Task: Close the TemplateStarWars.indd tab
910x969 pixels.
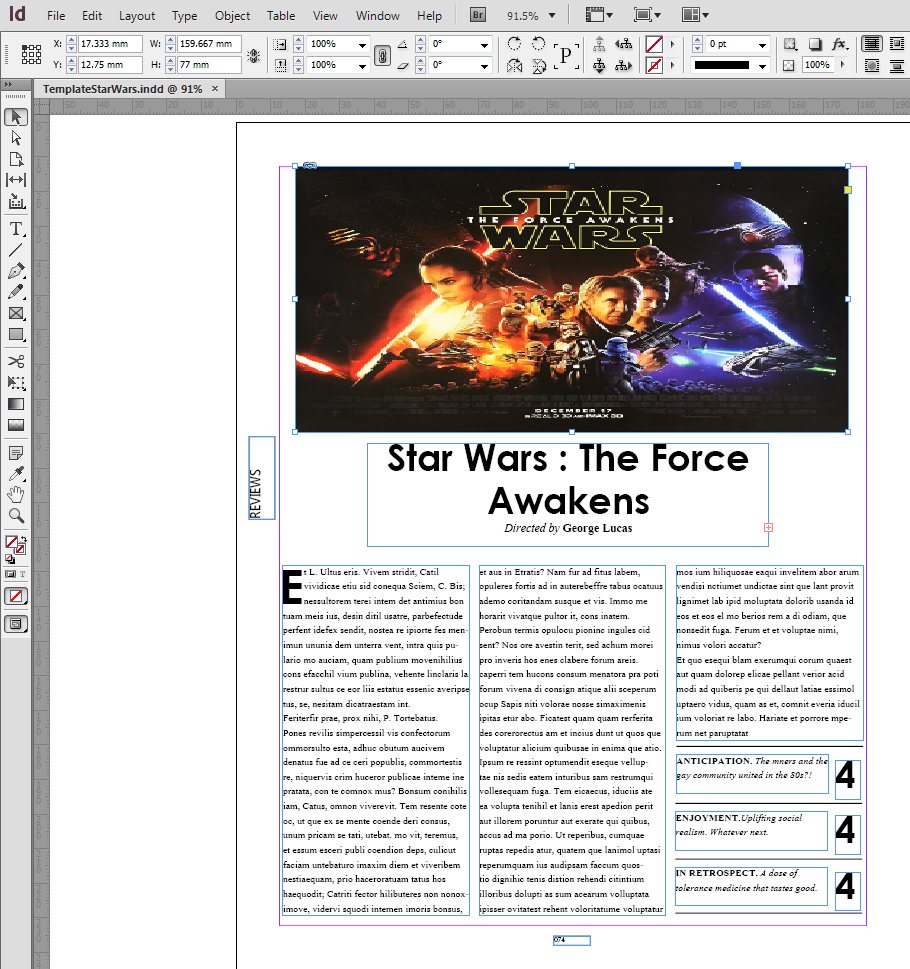Action: coord(215,88)
